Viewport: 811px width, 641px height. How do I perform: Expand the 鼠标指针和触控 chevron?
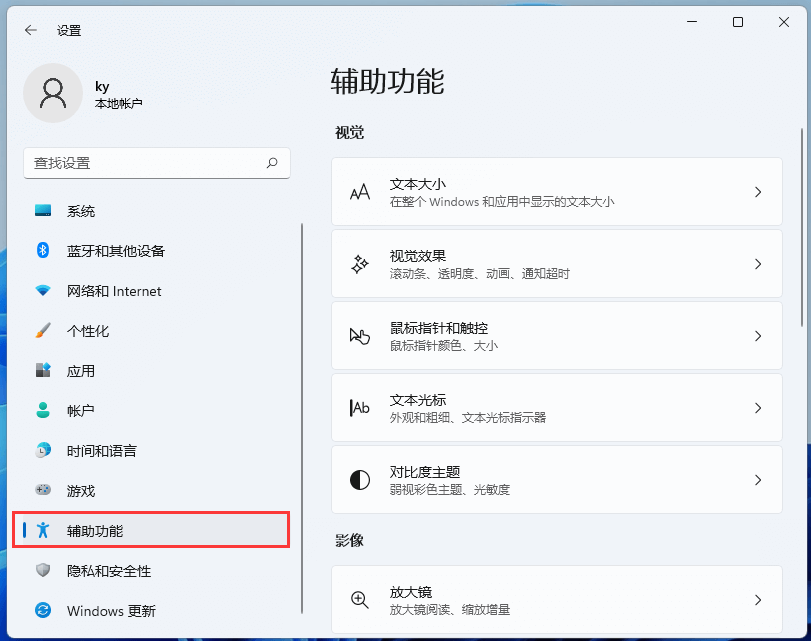[x=757, y=335]
